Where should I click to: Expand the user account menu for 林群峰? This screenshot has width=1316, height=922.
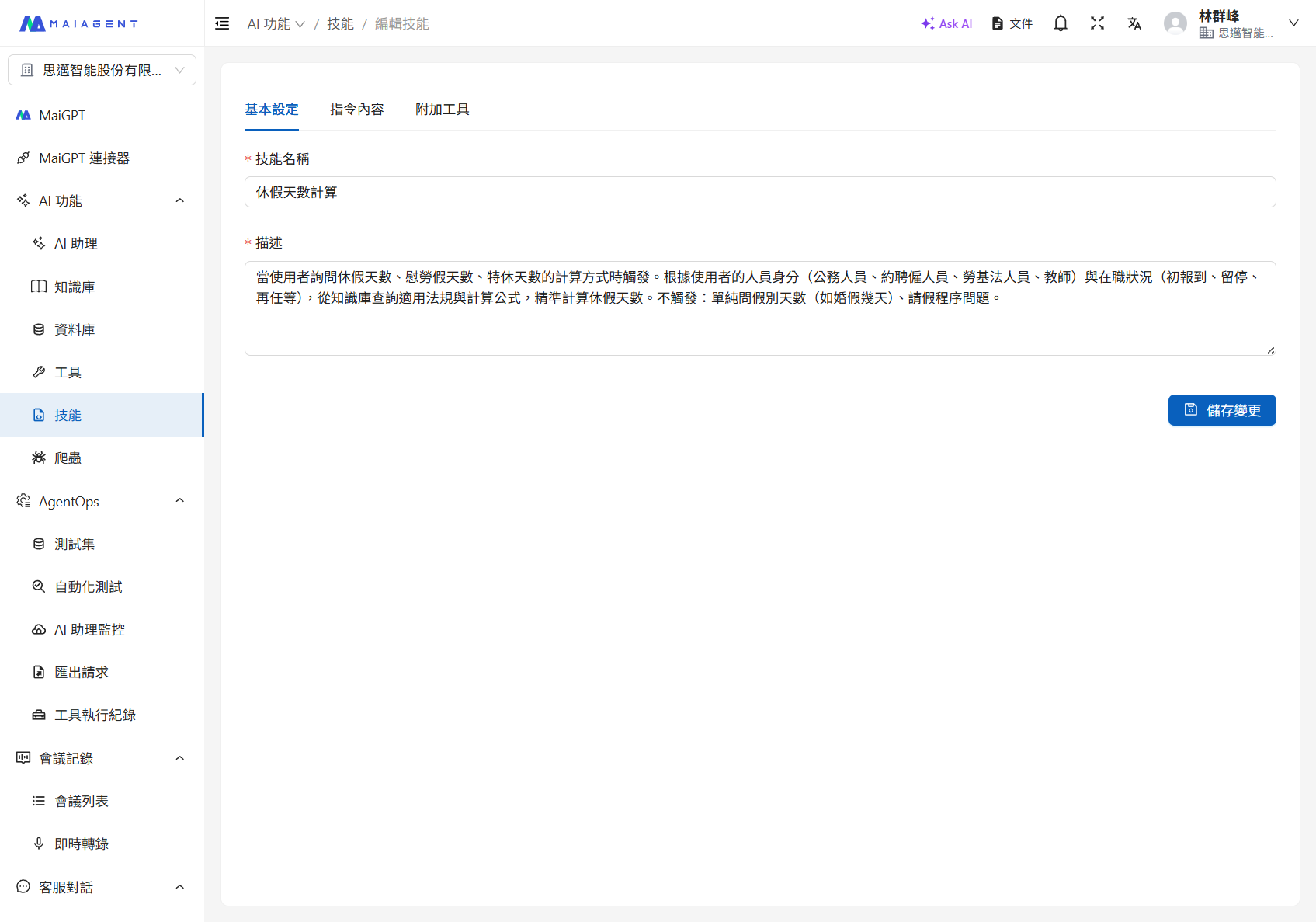click(x=1293, y=23)
